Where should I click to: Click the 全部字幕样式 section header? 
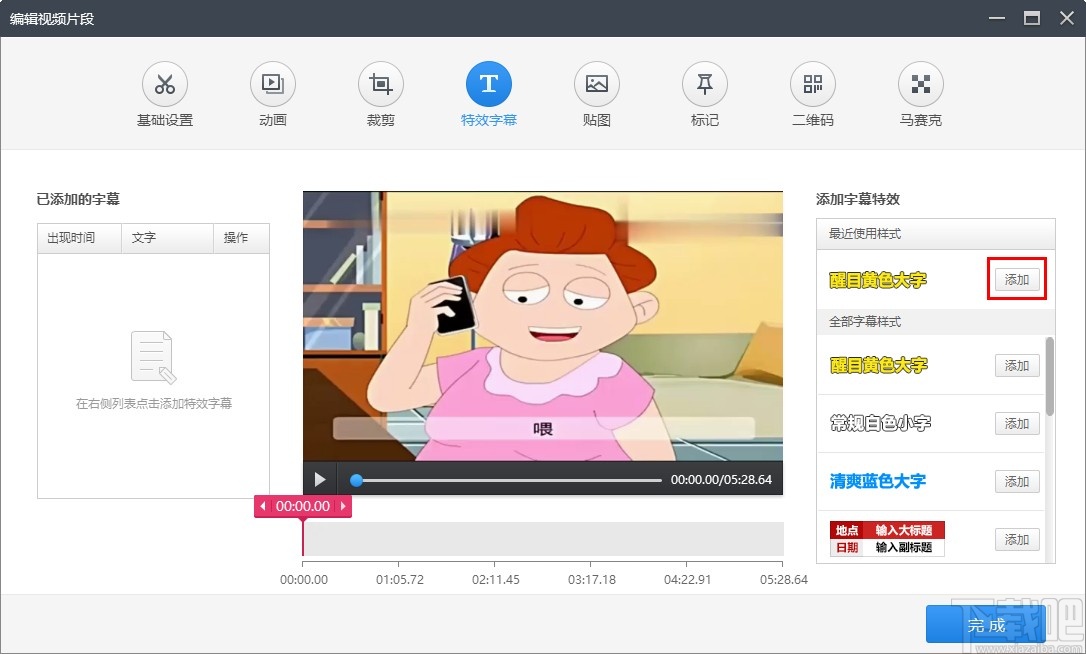pyautogui.click(x=935, y=321)
